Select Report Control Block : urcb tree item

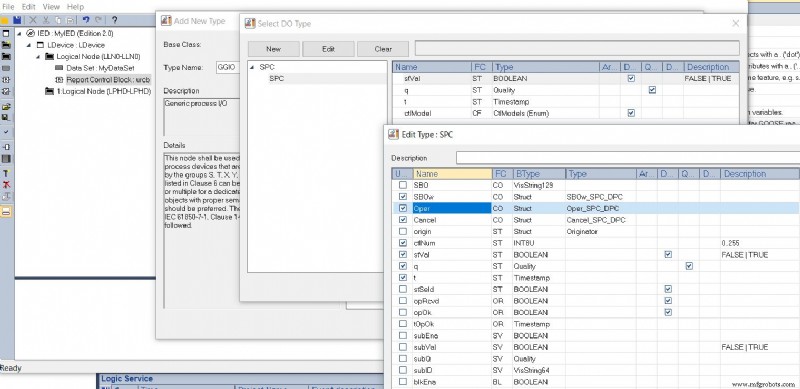(x=108, y=80)
